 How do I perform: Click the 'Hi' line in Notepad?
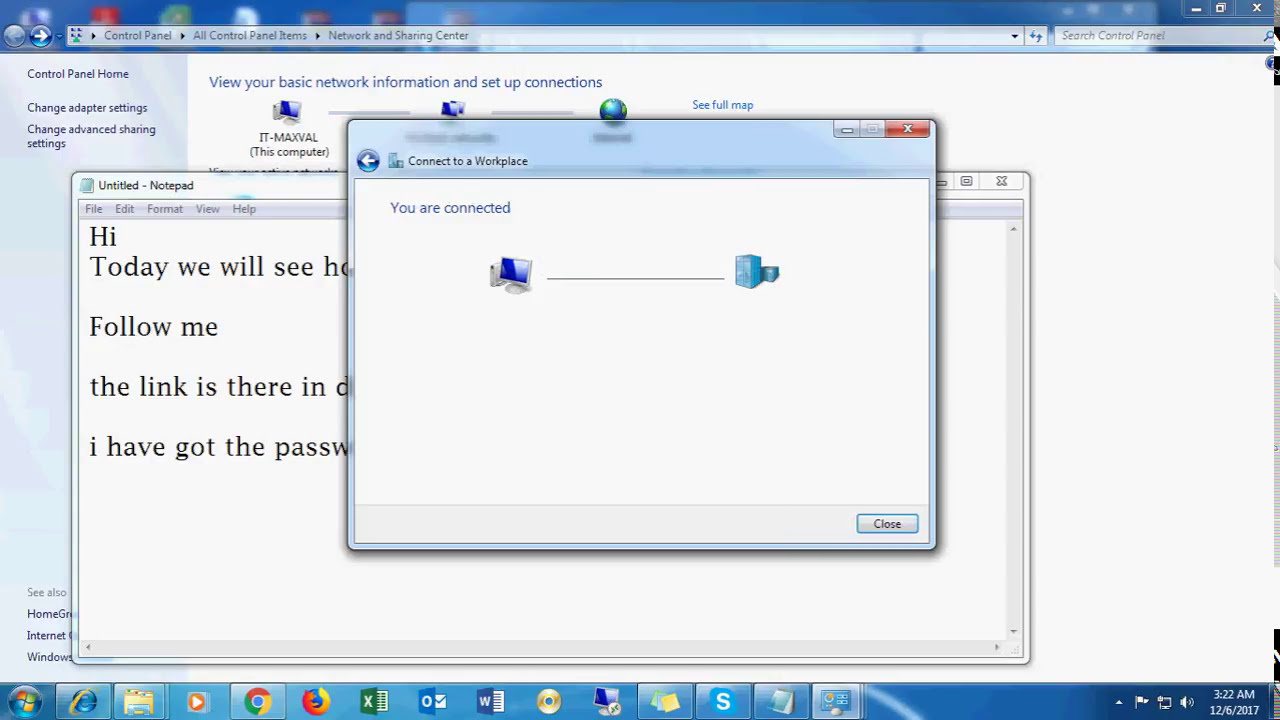(103, 237)
